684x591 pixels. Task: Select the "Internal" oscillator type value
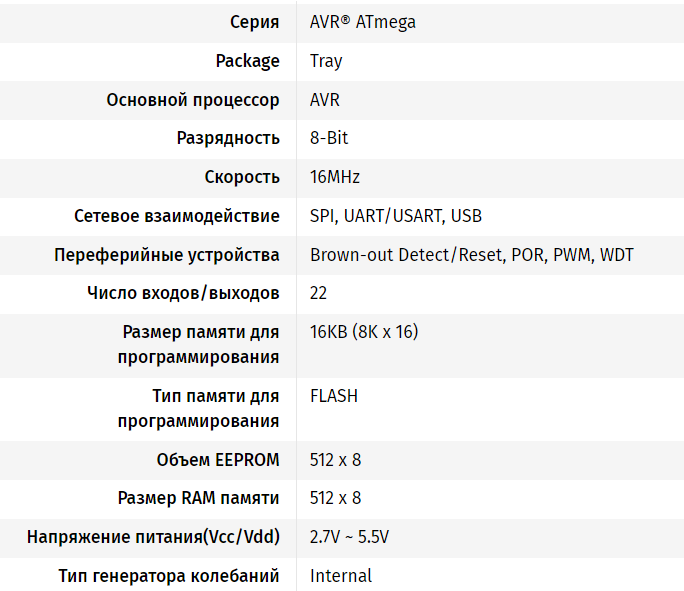click(x=341, y=576)
